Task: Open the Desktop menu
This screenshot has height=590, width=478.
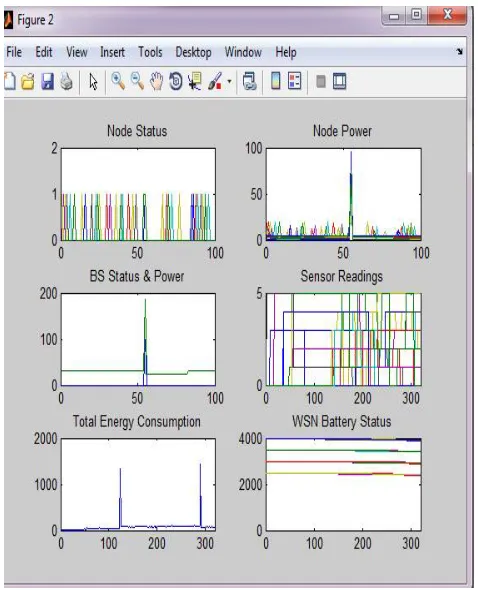Action: click(193, 52)
